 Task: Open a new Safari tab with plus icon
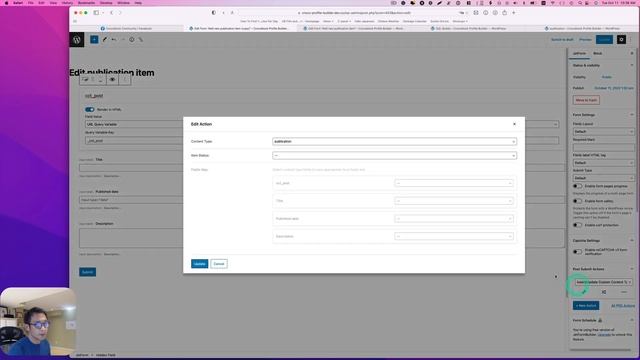514,13
